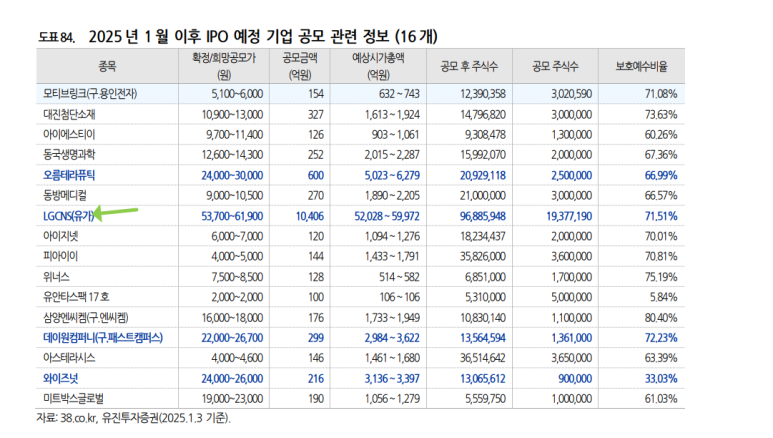Image resolution: width=773 pixels, height=438 pixels.
Task: Select the 'LGCNS(유가)' company name
Action: [x=69, y=216]
